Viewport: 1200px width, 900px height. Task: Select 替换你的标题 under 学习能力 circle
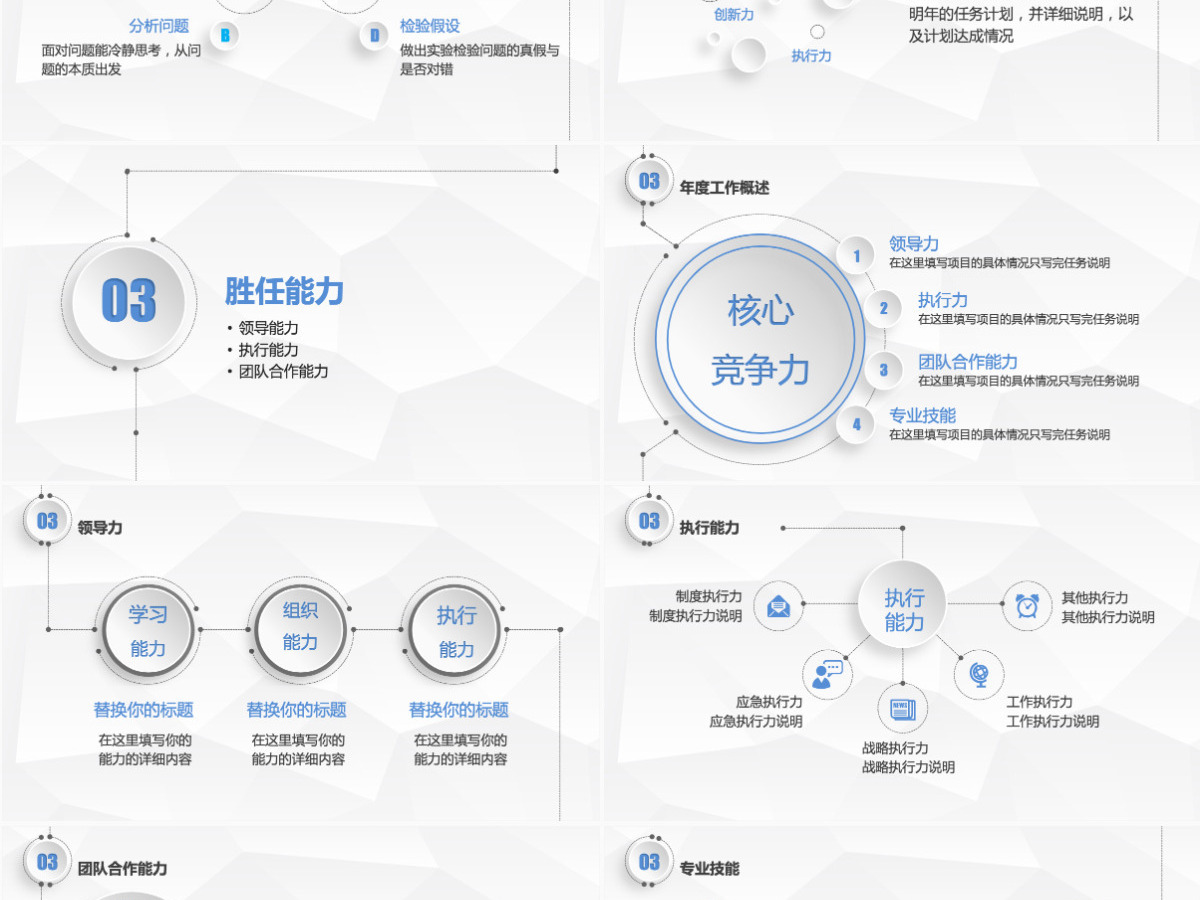[x=144, y=710]
